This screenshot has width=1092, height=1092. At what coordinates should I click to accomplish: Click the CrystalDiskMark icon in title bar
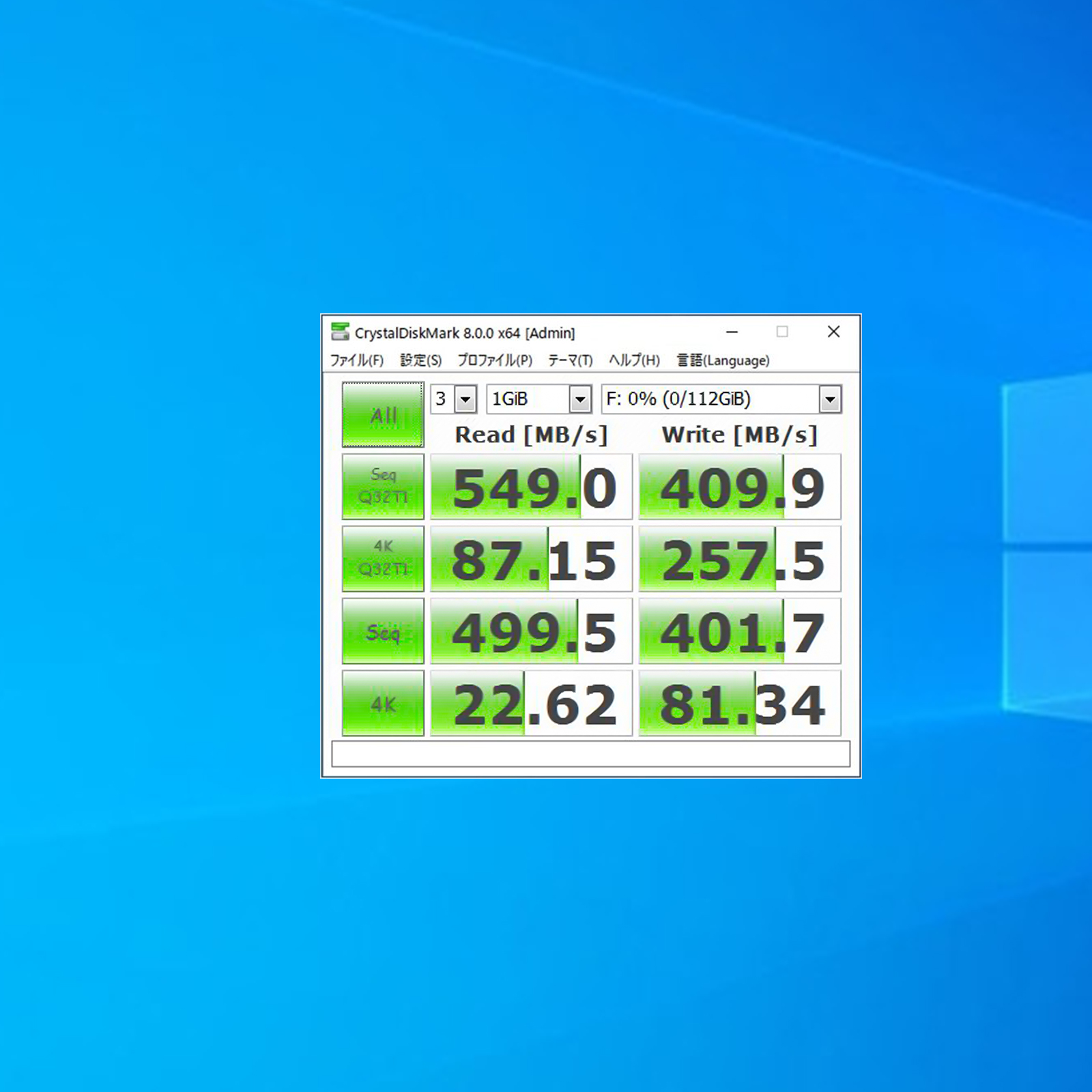[x=339, y=332]
